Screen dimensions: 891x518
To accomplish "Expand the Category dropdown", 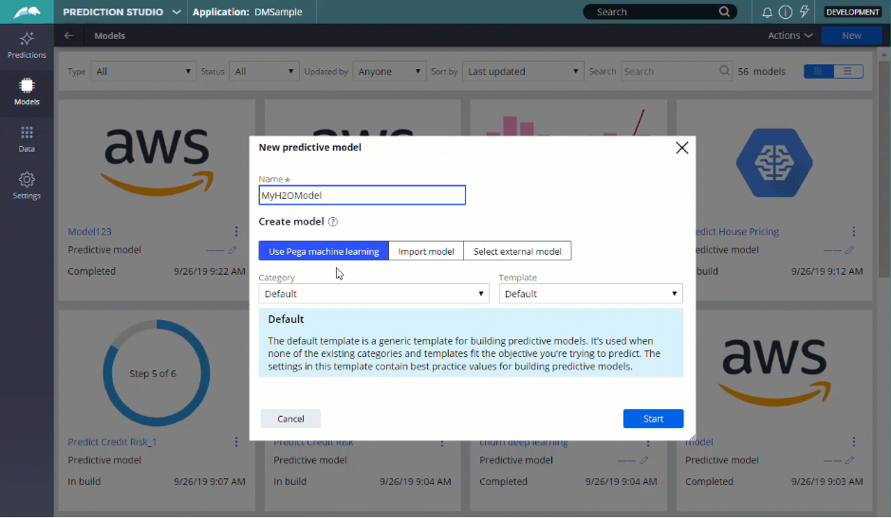I will [373, 294].
